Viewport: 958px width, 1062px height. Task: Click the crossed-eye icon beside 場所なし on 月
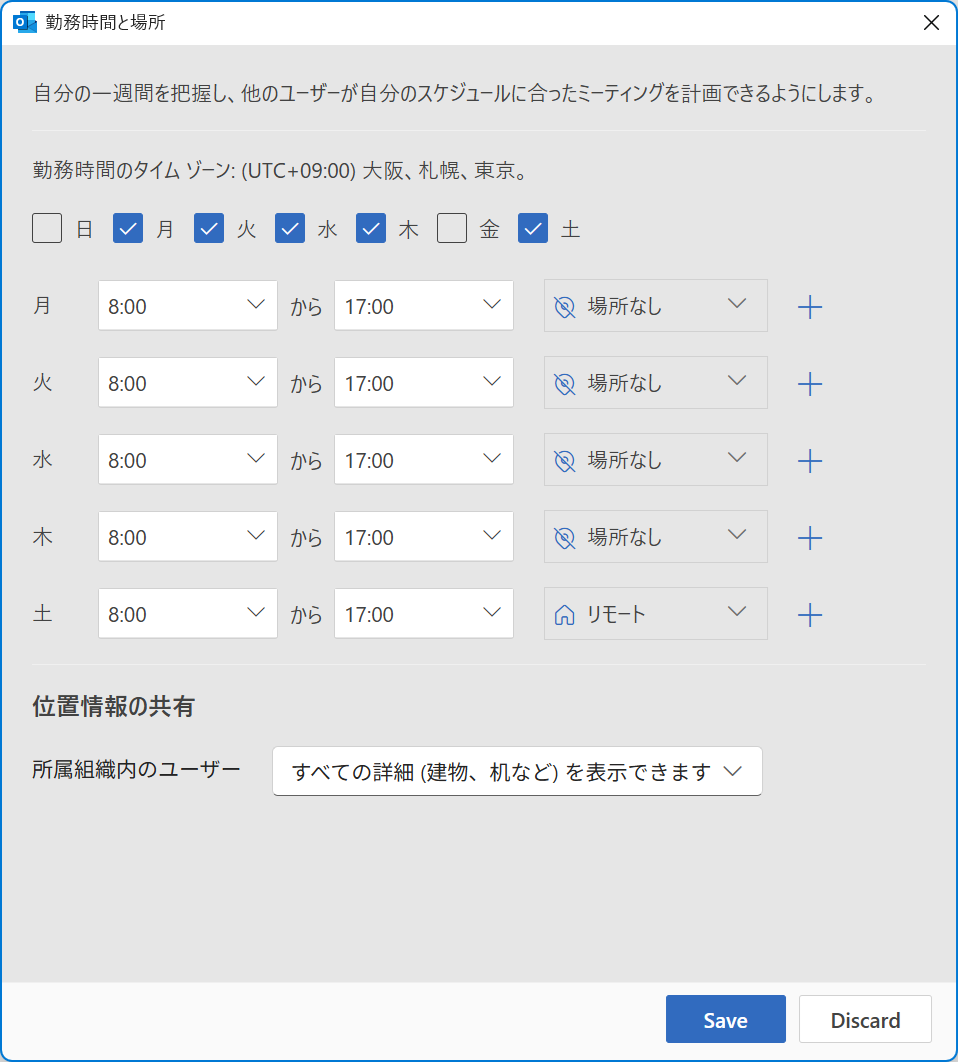point(565,306)
